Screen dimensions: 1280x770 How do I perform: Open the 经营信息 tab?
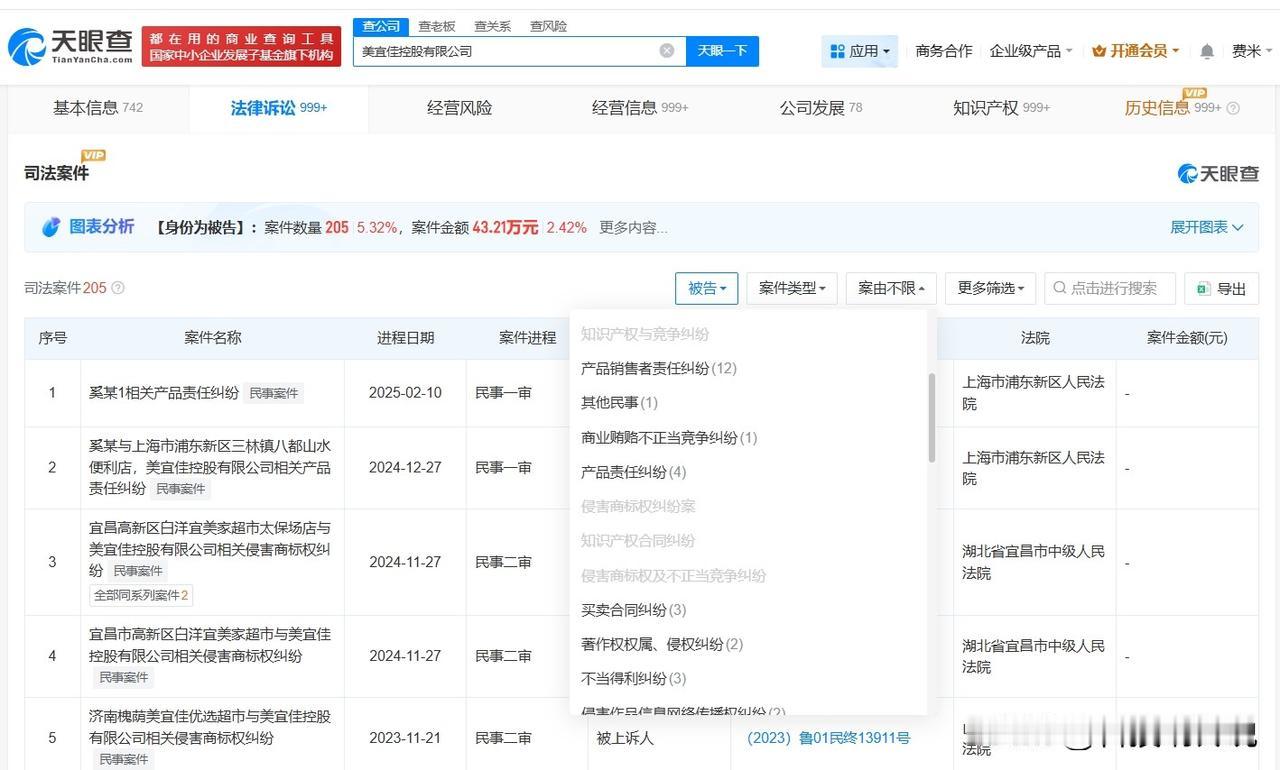pyautogui.click(x=640, y=108)
